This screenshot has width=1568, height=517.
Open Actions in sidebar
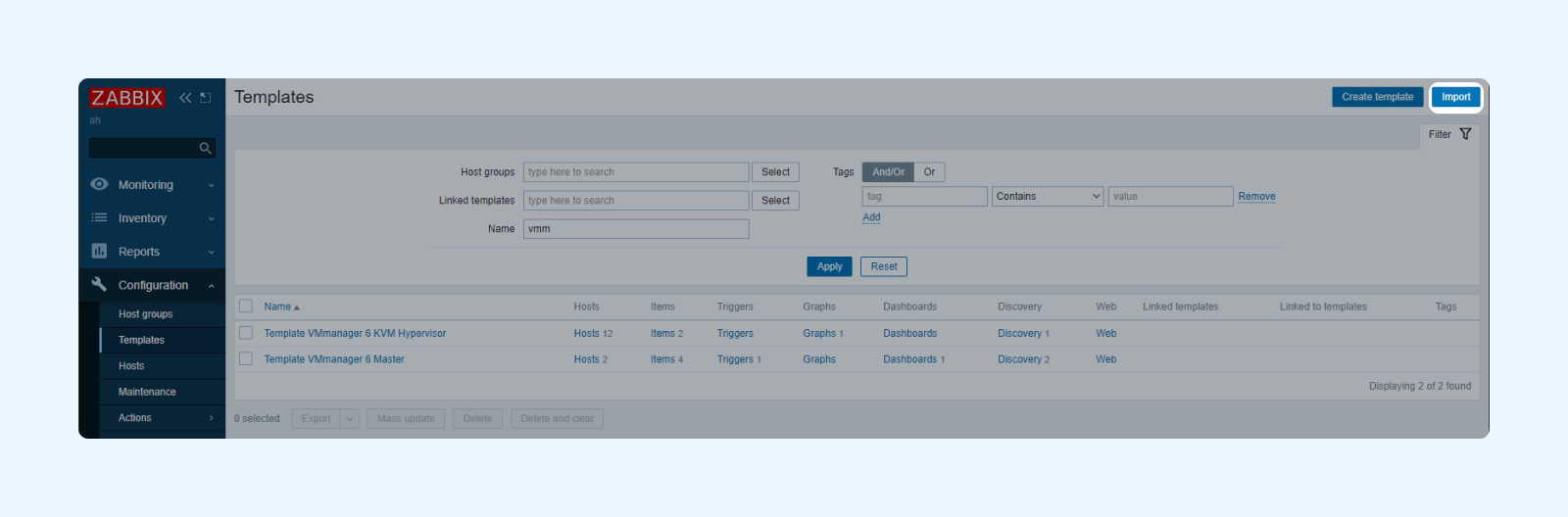135,418
